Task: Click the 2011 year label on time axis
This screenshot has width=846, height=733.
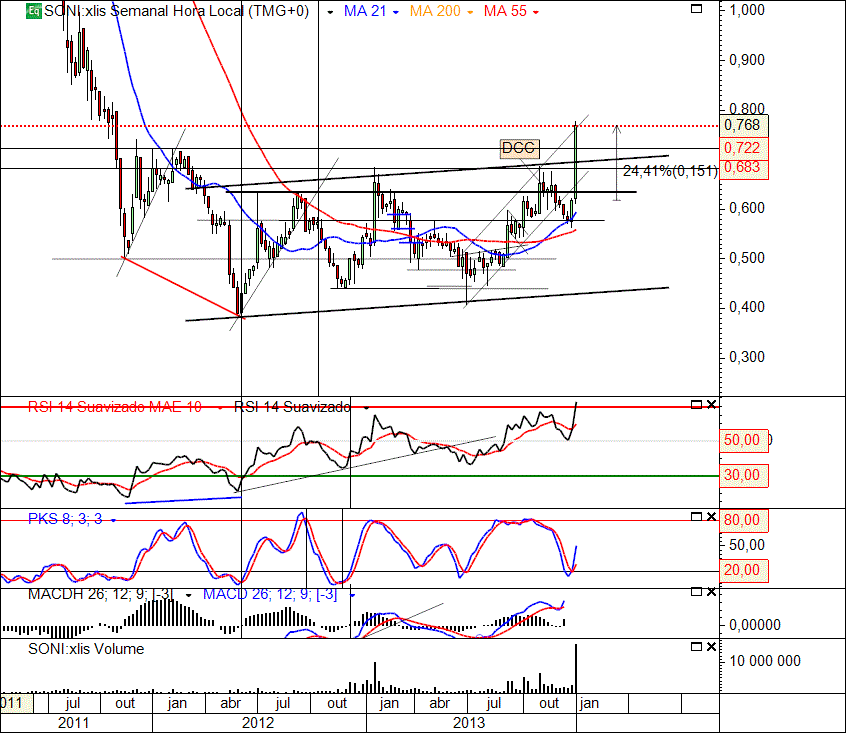Action: [x=73, y=723]
